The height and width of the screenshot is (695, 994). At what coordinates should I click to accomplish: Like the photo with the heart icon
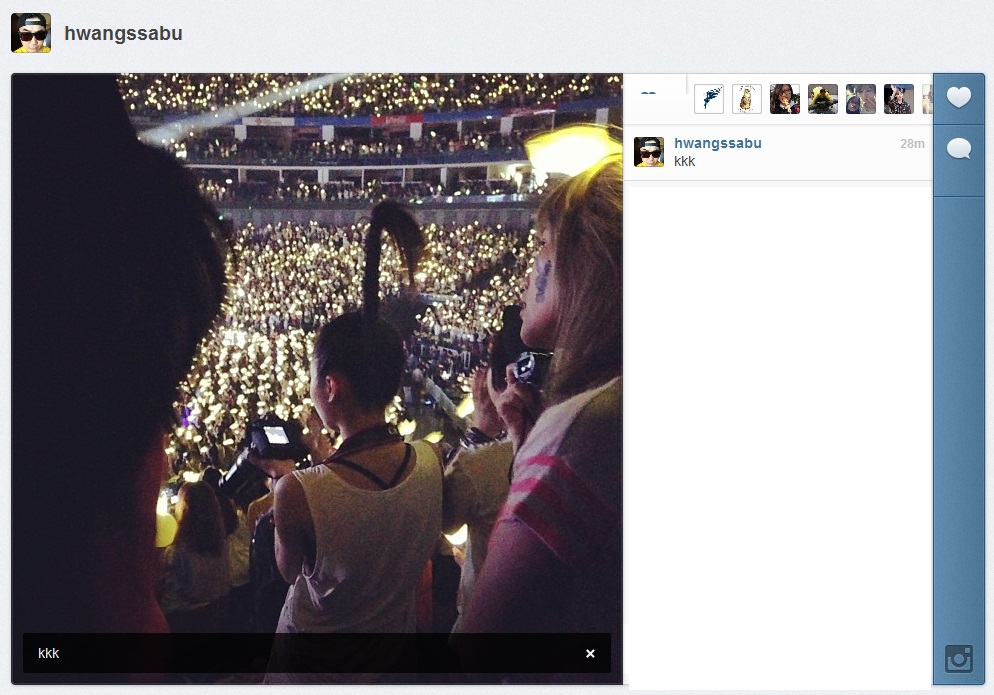tap(958, 98)
